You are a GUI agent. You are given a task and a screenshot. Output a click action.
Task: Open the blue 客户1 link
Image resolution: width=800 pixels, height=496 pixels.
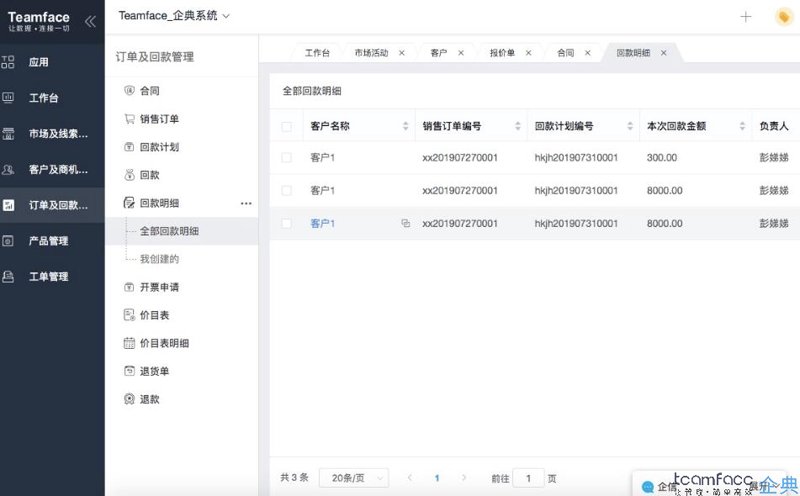point(322,224)
